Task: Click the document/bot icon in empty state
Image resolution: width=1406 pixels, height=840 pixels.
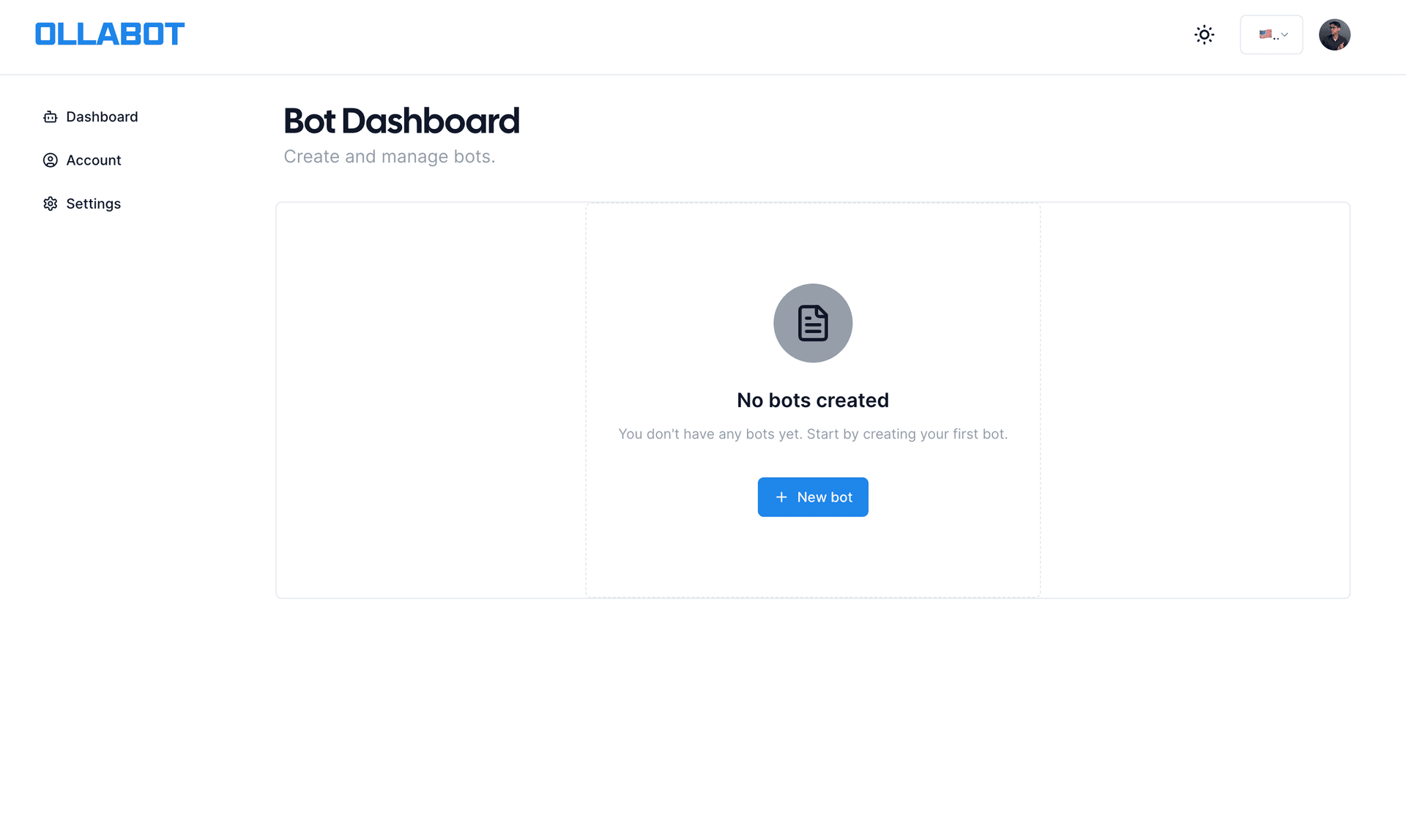Action: pos(813,323)
